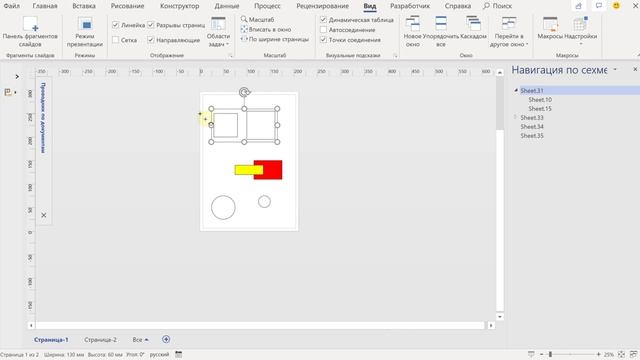This screenshot has width=640, height=360.
Task: Expand the shapes pane chevron
Action: [17, 76]
